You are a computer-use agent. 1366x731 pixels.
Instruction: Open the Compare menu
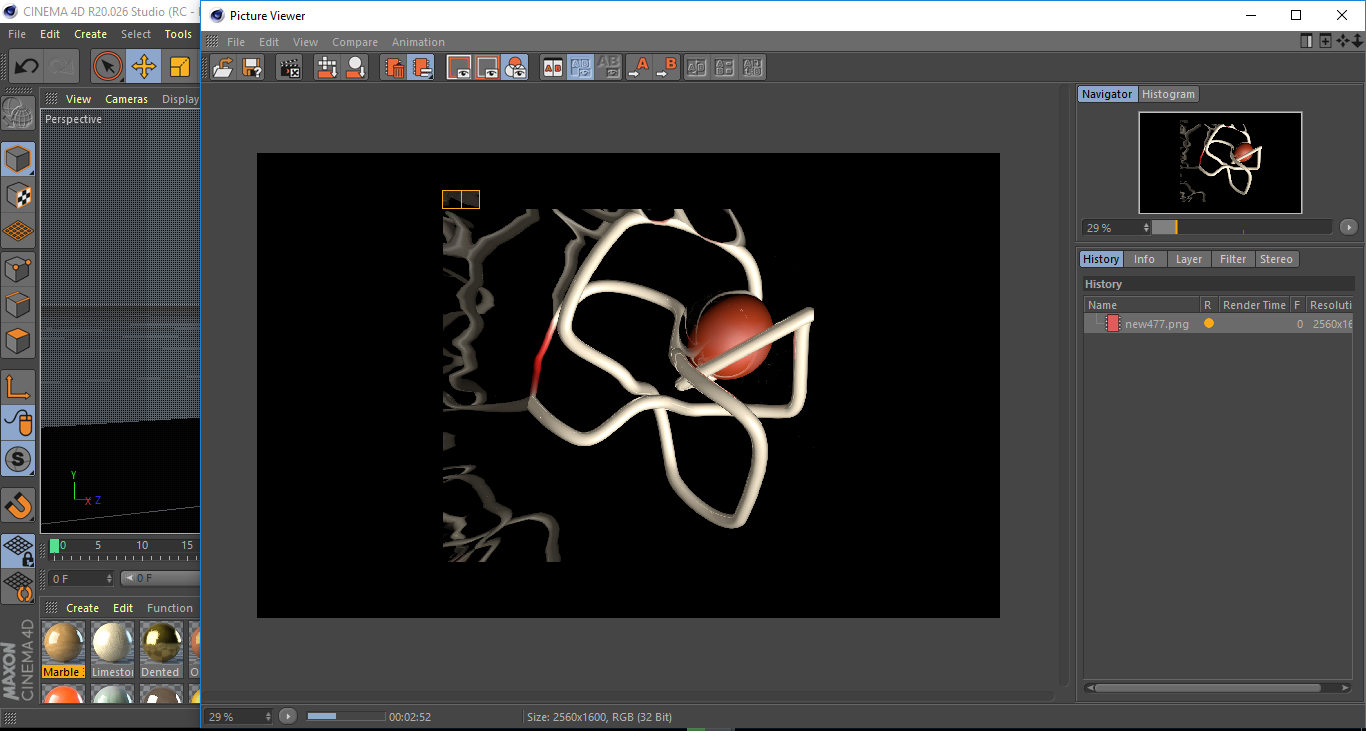coord(355,42)
